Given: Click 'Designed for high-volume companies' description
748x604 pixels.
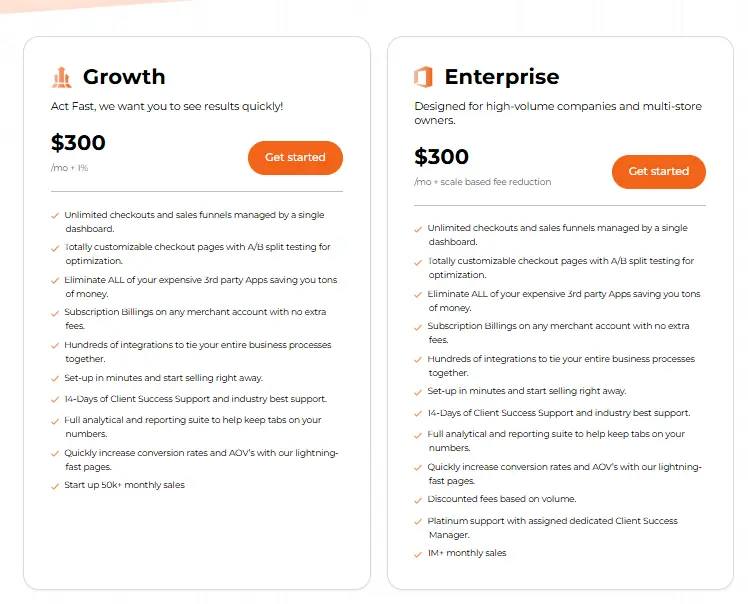Looking at the screenshot, I should tap(558, 113).
